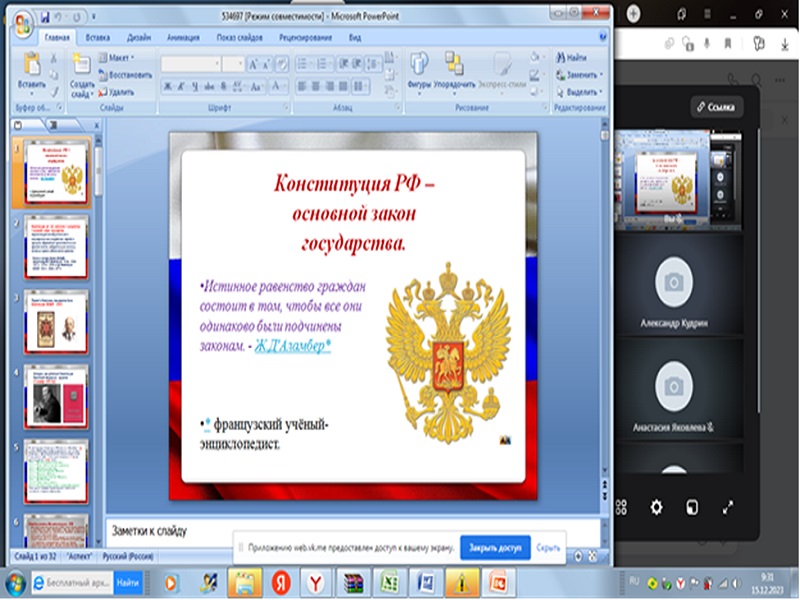Undo the last action in PowerPoint
This screenshot has height=600, width=800.
[59, 17]
